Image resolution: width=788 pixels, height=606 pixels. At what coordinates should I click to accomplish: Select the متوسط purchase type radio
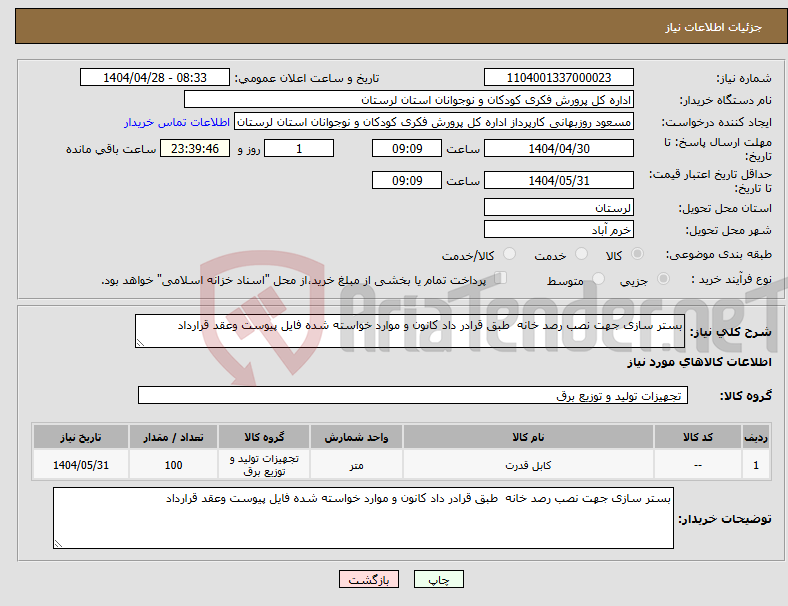599,279
